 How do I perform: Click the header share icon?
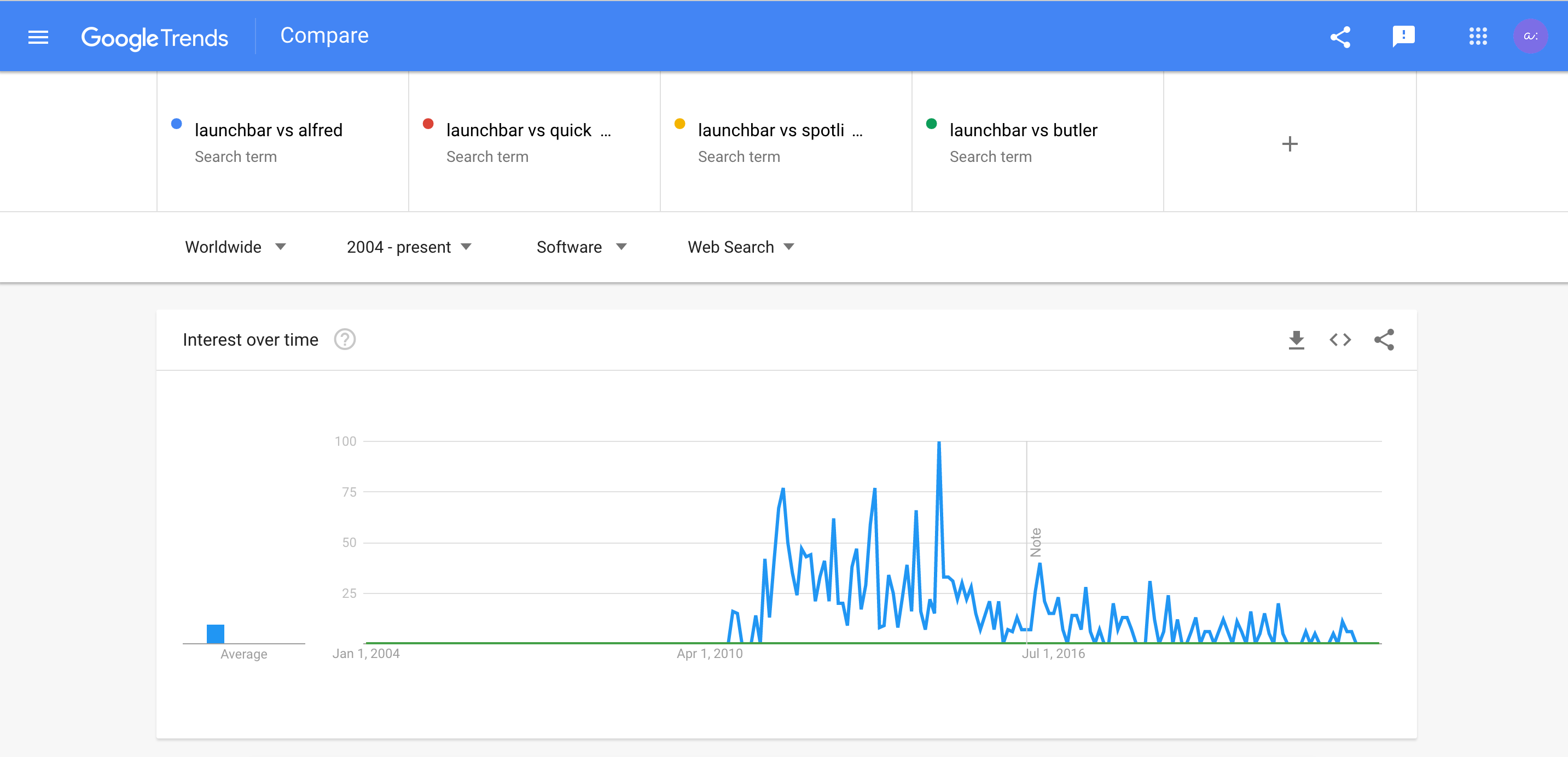coord(1340,37)
